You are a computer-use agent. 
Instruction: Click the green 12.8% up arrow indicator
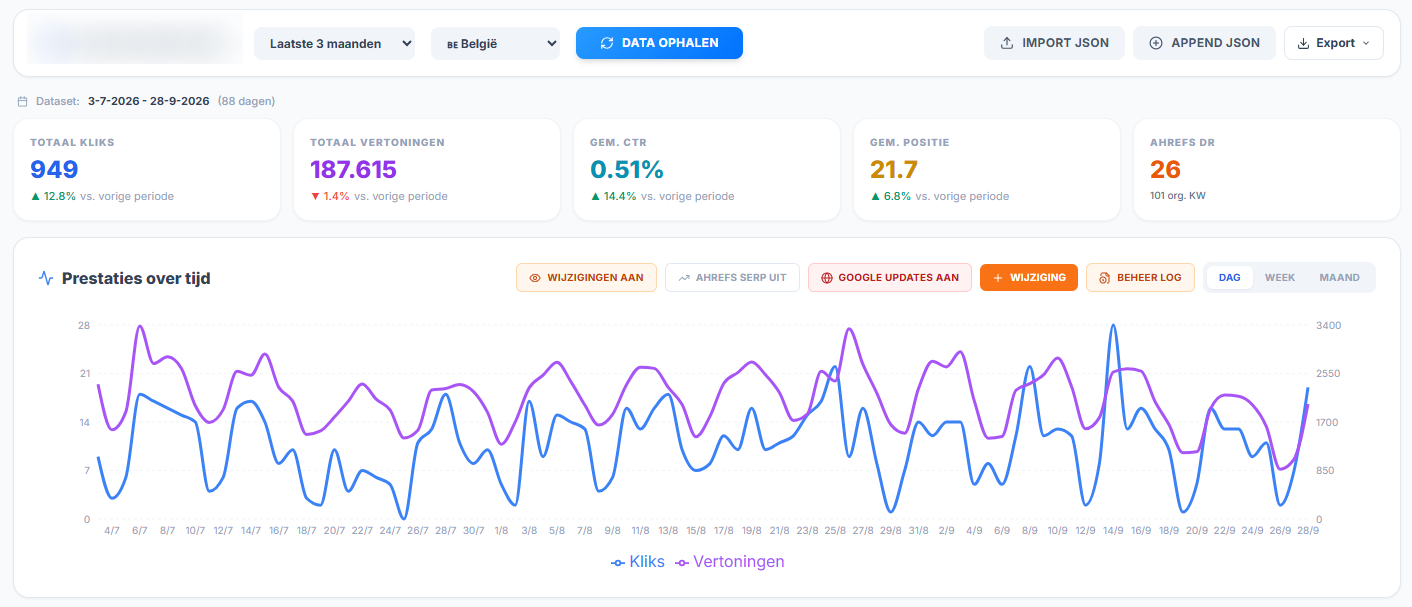tap(53, 196)
